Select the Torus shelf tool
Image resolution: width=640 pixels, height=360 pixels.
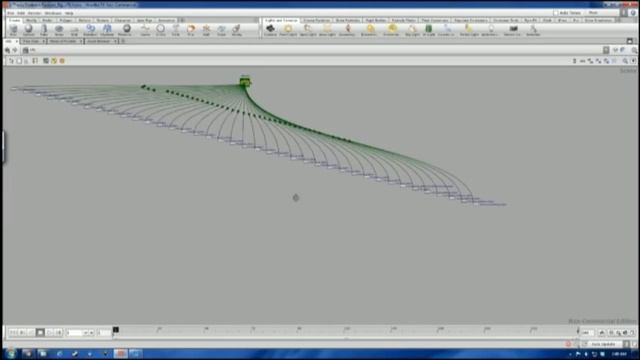click(x=59, y=30)
